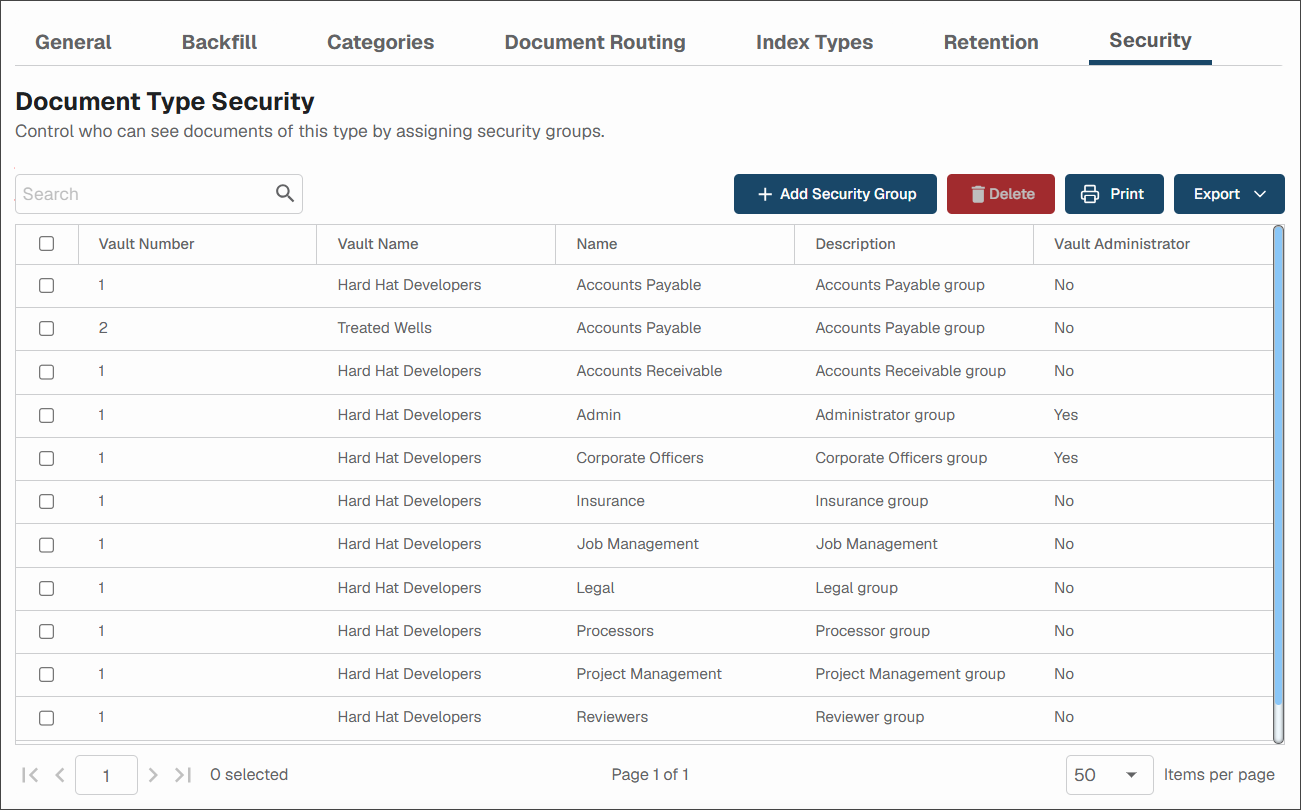Click the Administrator group description cell
Screen dimensions: 1301x810
click(x=885, y=415)
